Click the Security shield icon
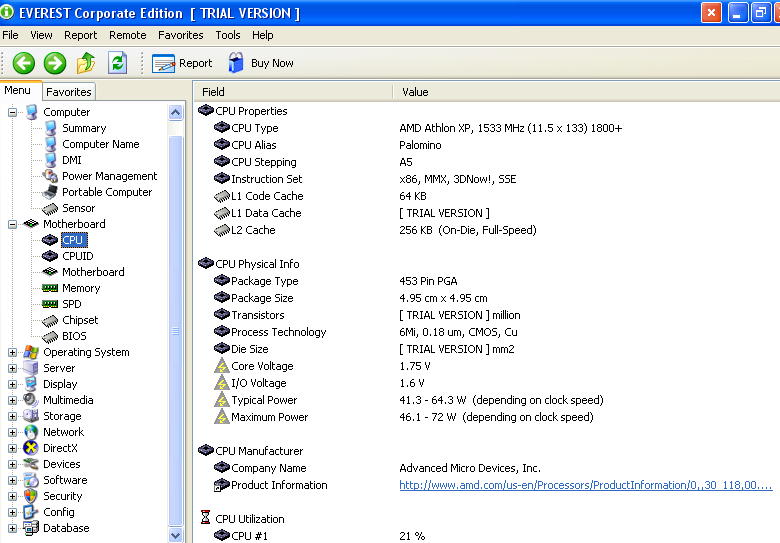The height and width of the screenshot is (543, 780). pos(31,496)
